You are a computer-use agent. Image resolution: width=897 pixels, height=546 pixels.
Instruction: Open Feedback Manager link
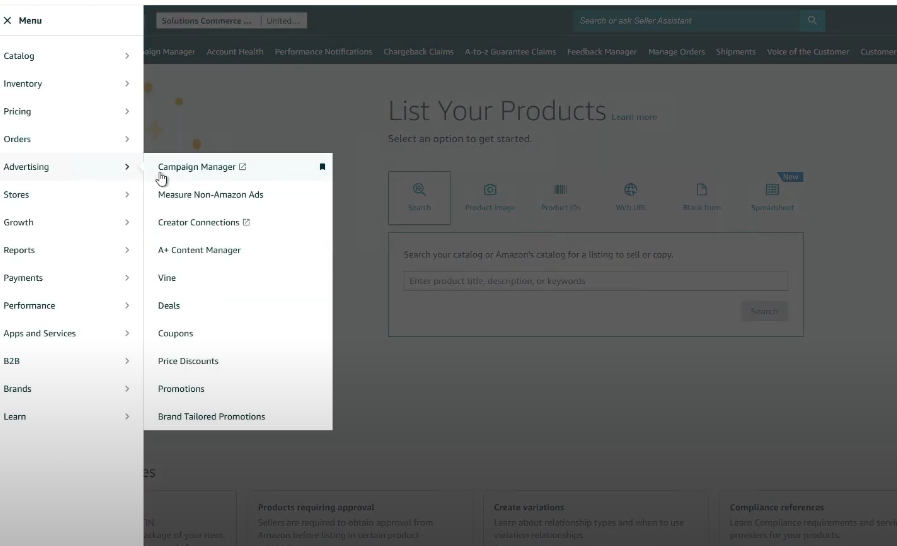[x=602, y=52]
